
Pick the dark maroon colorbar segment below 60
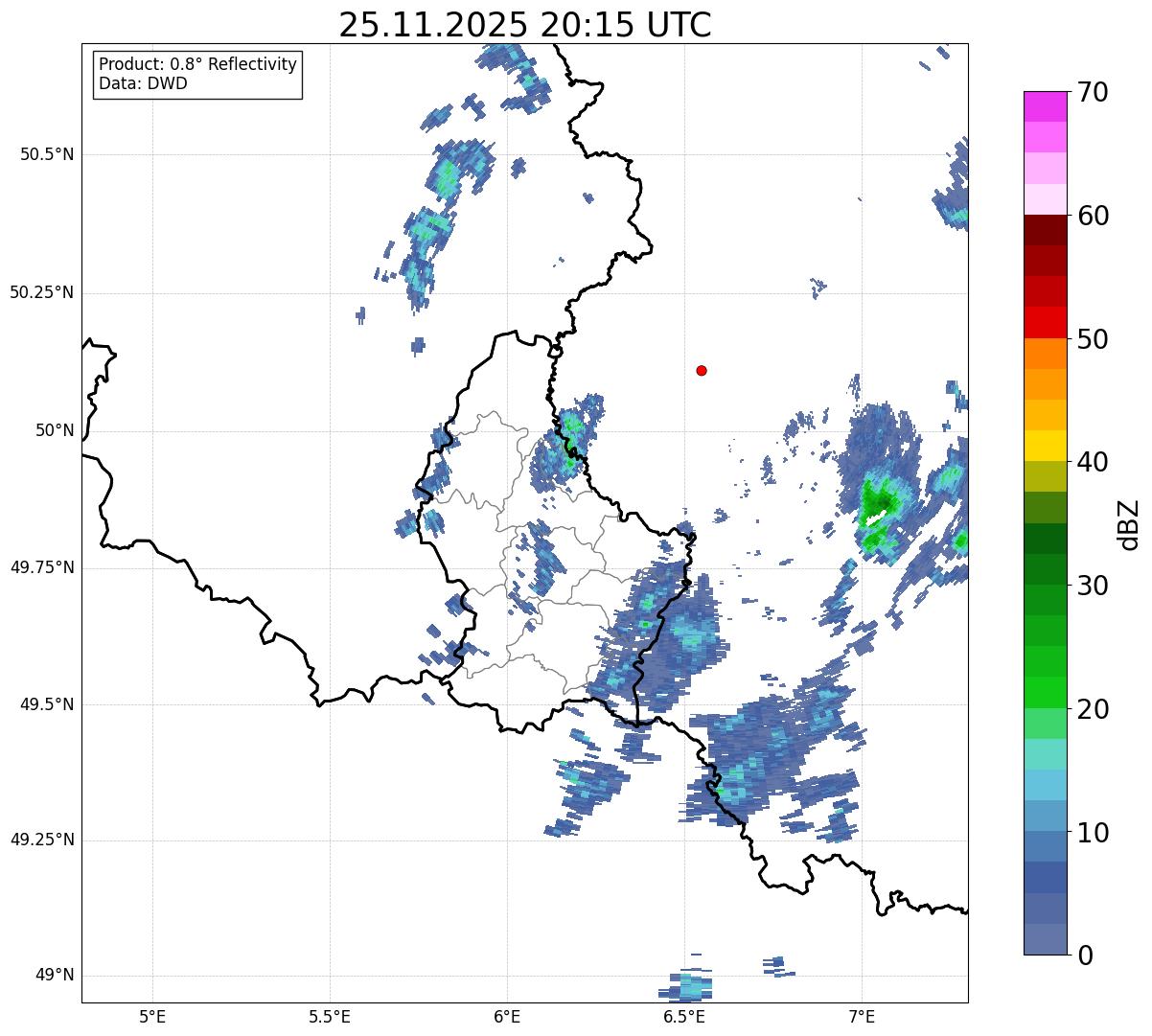(1046, 231)
